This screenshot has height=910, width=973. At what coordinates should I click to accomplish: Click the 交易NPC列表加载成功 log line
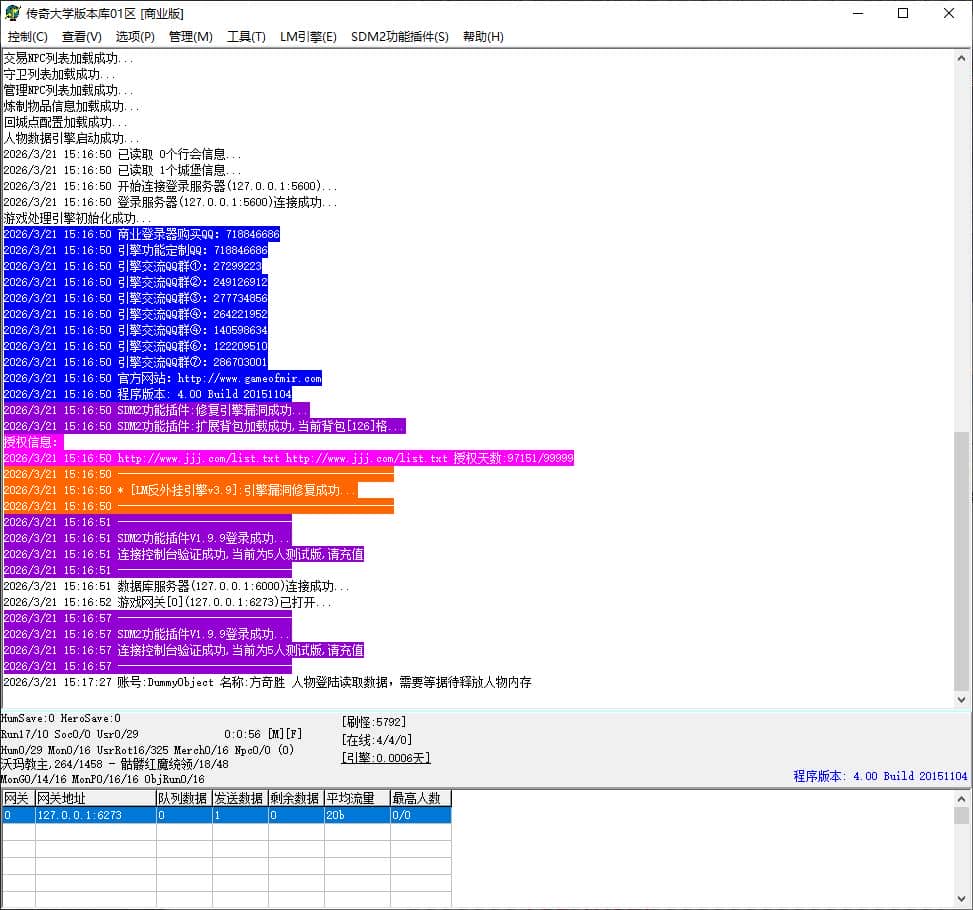click(68, 58)
